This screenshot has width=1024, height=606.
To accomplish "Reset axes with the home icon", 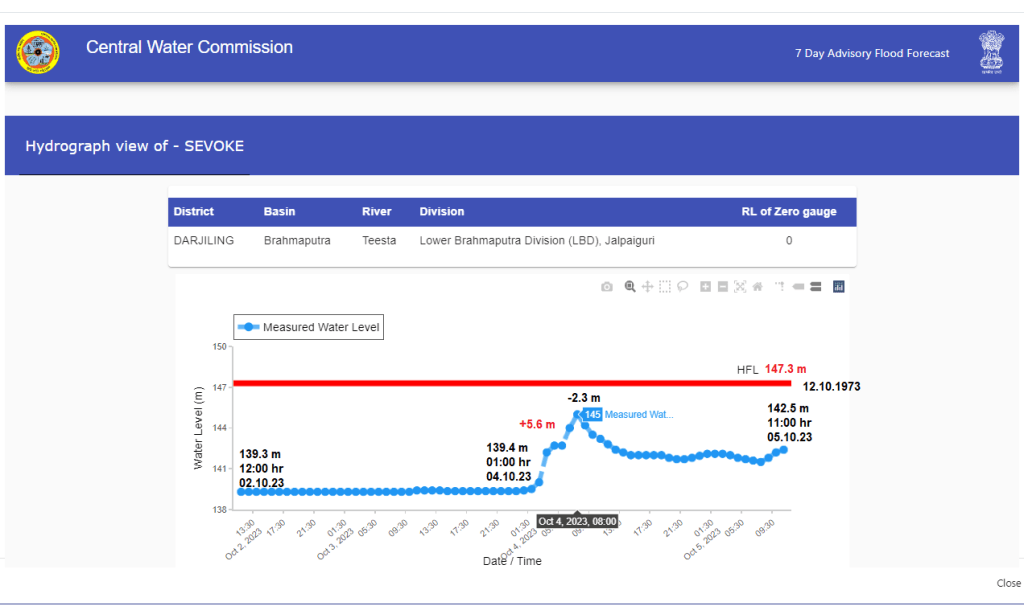I will point(757,287).
